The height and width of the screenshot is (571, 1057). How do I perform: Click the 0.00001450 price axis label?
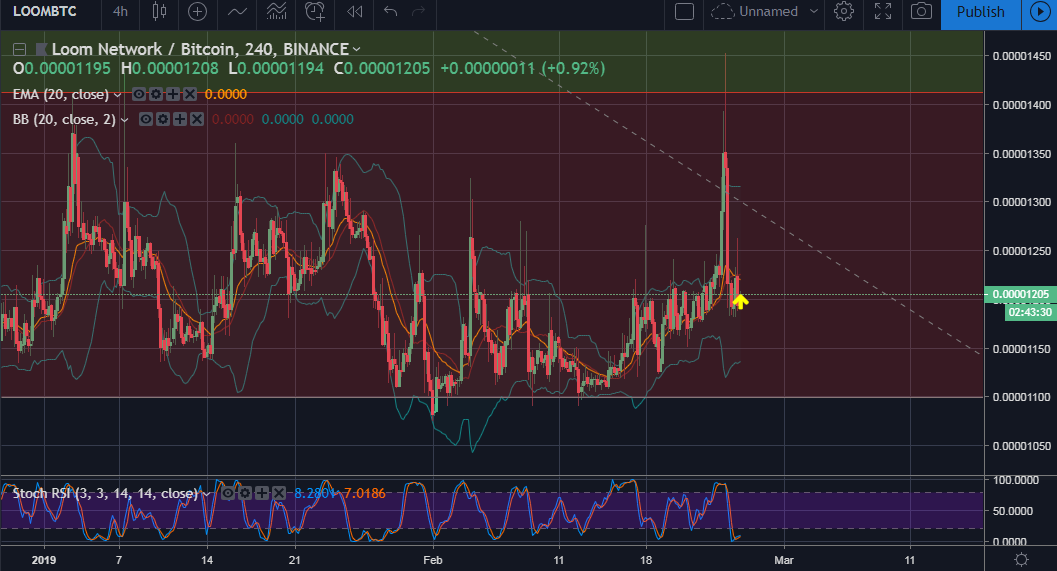tap(1021, 56)
